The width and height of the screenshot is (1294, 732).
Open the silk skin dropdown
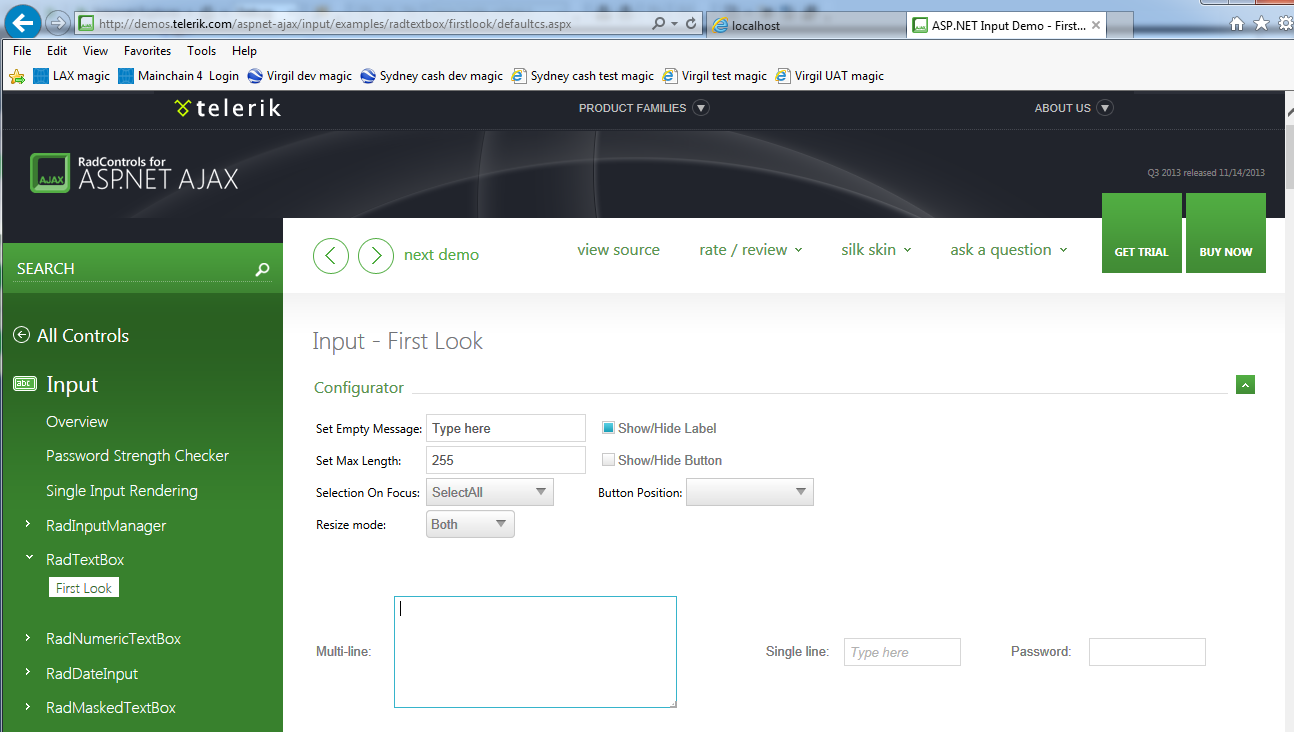point(876,250)
